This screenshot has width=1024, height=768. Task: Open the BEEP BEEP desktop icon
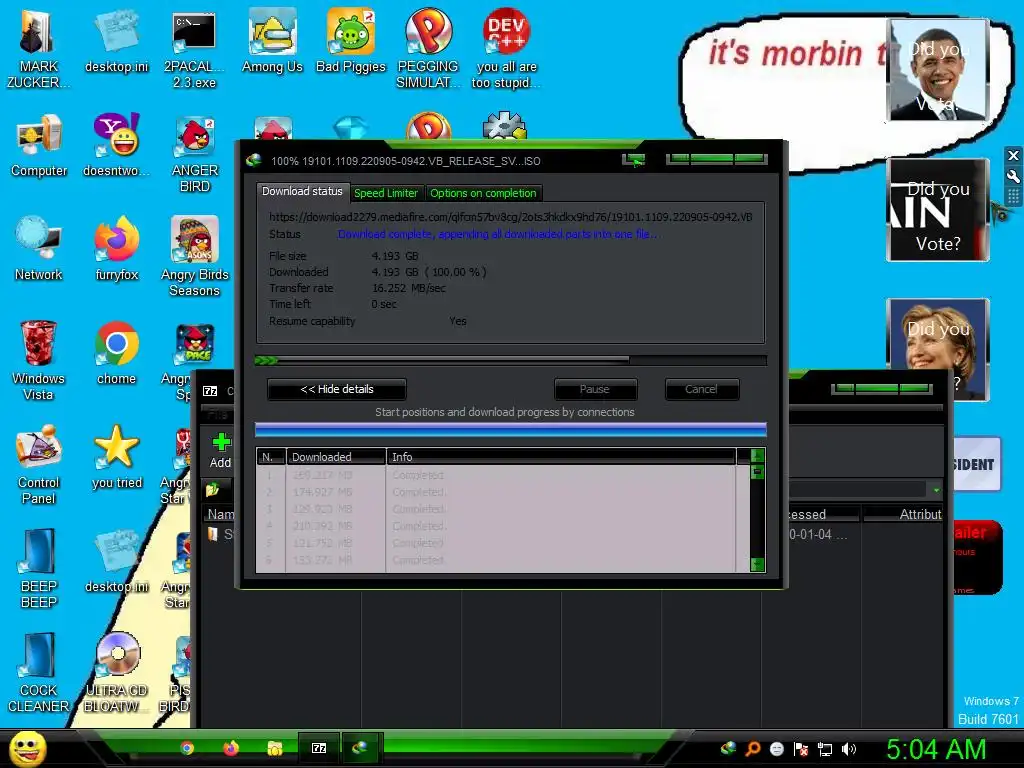[38, 568]
